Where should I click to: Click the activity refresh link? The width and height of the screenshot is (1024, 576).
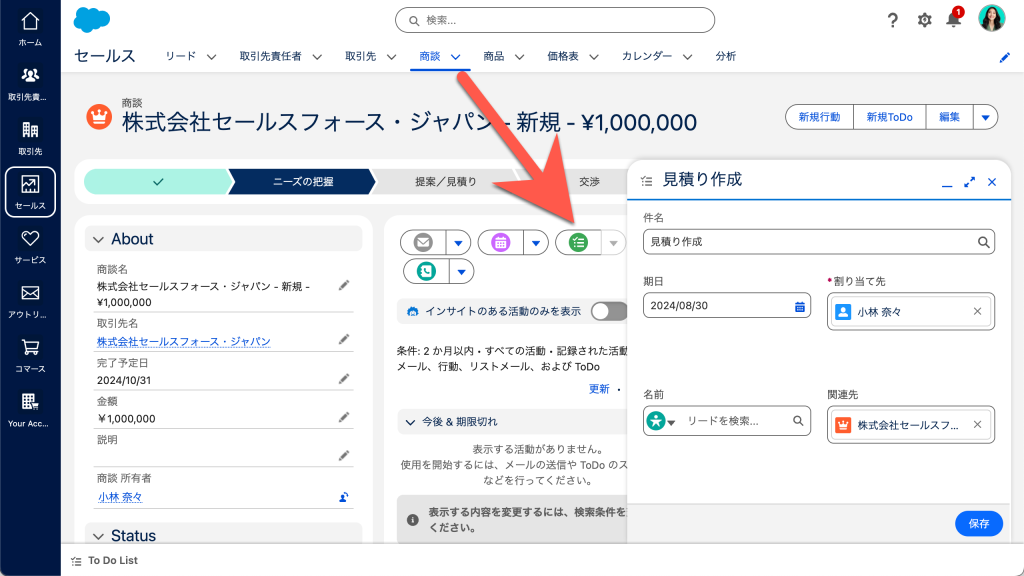599,389
